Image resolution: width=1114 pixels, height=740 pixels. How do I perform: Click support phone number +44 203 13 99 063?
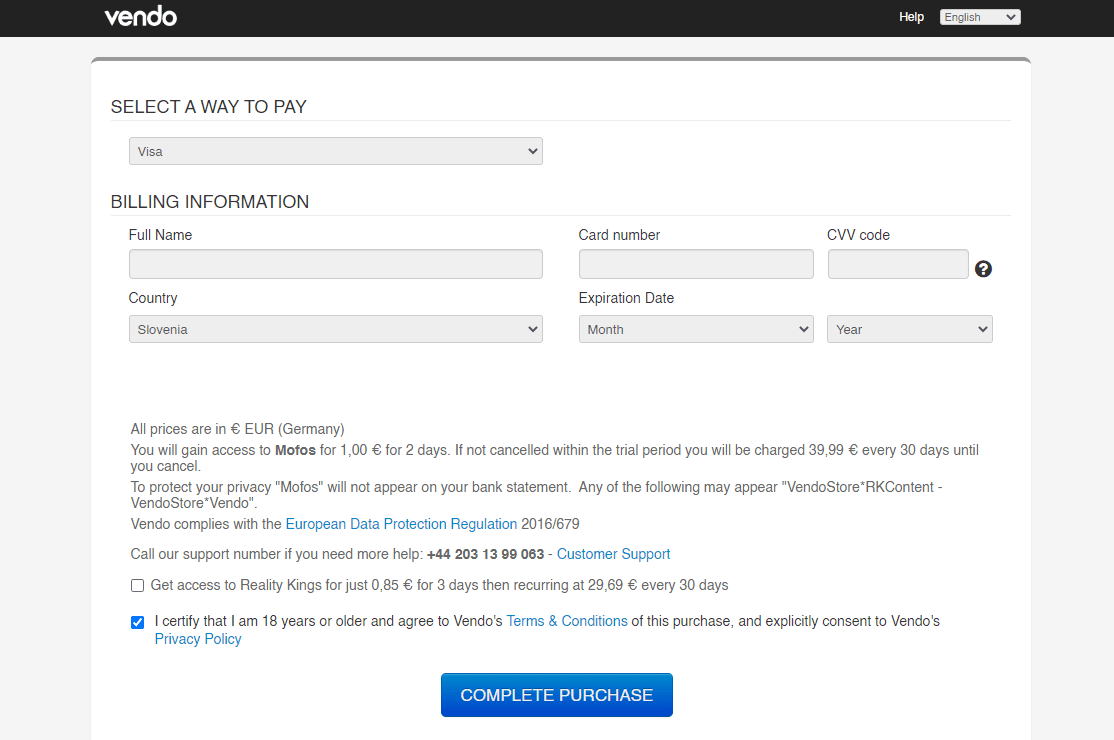coord(485,554)
